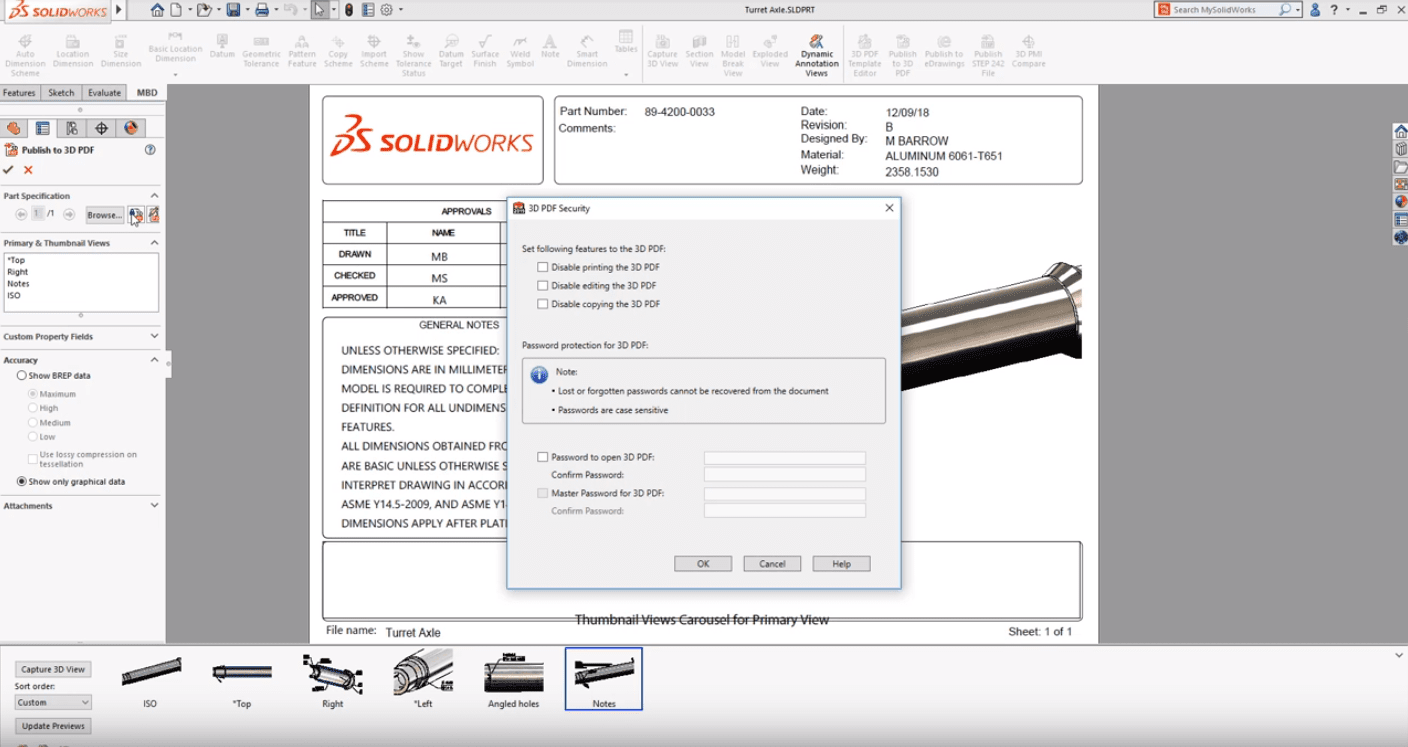Click the Publish to 3D PDF help question mark
This screenshot has height=747, width=1408.
click(x=150, y=150)
